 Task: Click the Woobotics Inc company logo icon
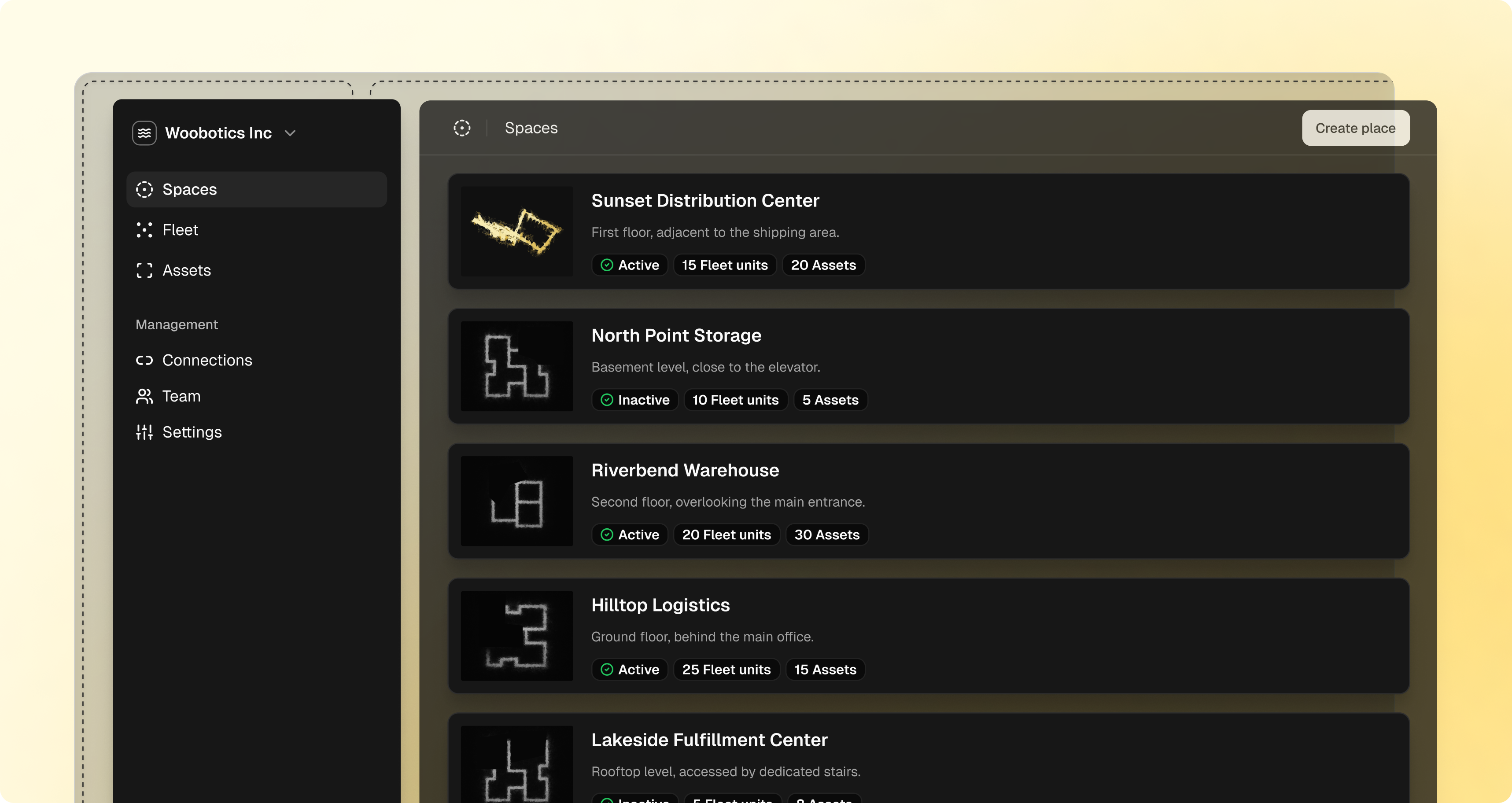[144, 133]
